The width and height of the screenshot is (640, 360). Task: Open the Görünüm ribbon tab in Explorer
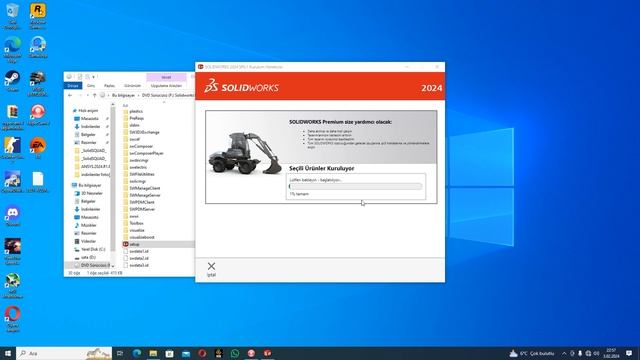click(x=132, y=86)
